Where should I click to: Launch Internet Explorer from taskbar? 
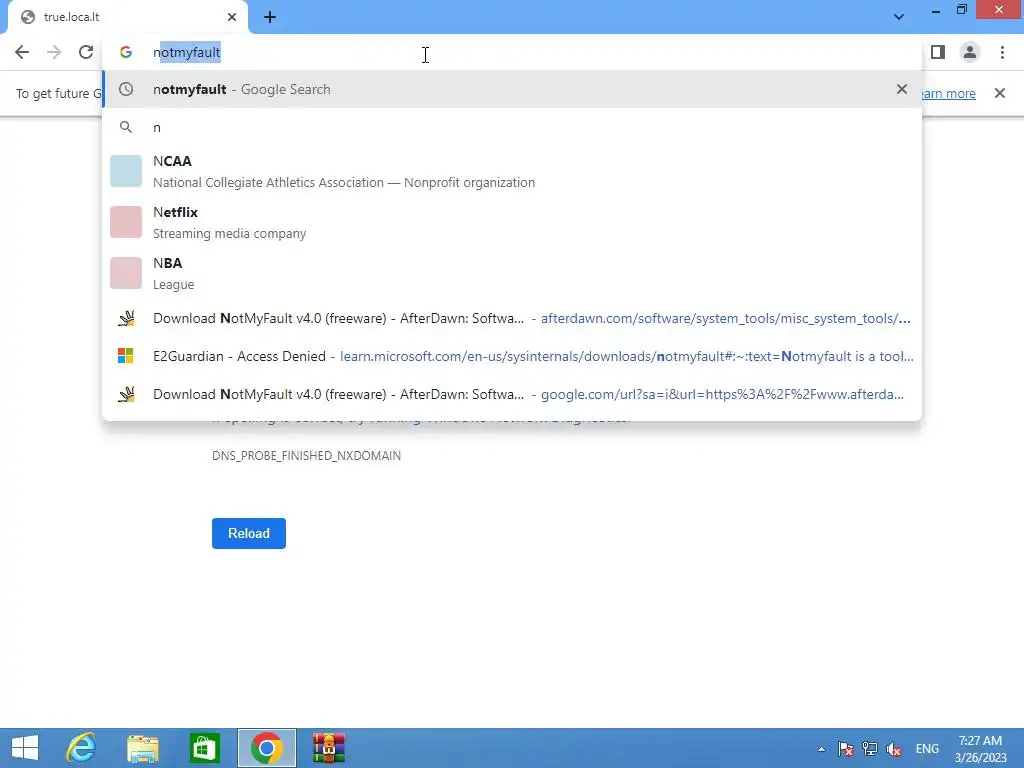pos(81,748)
